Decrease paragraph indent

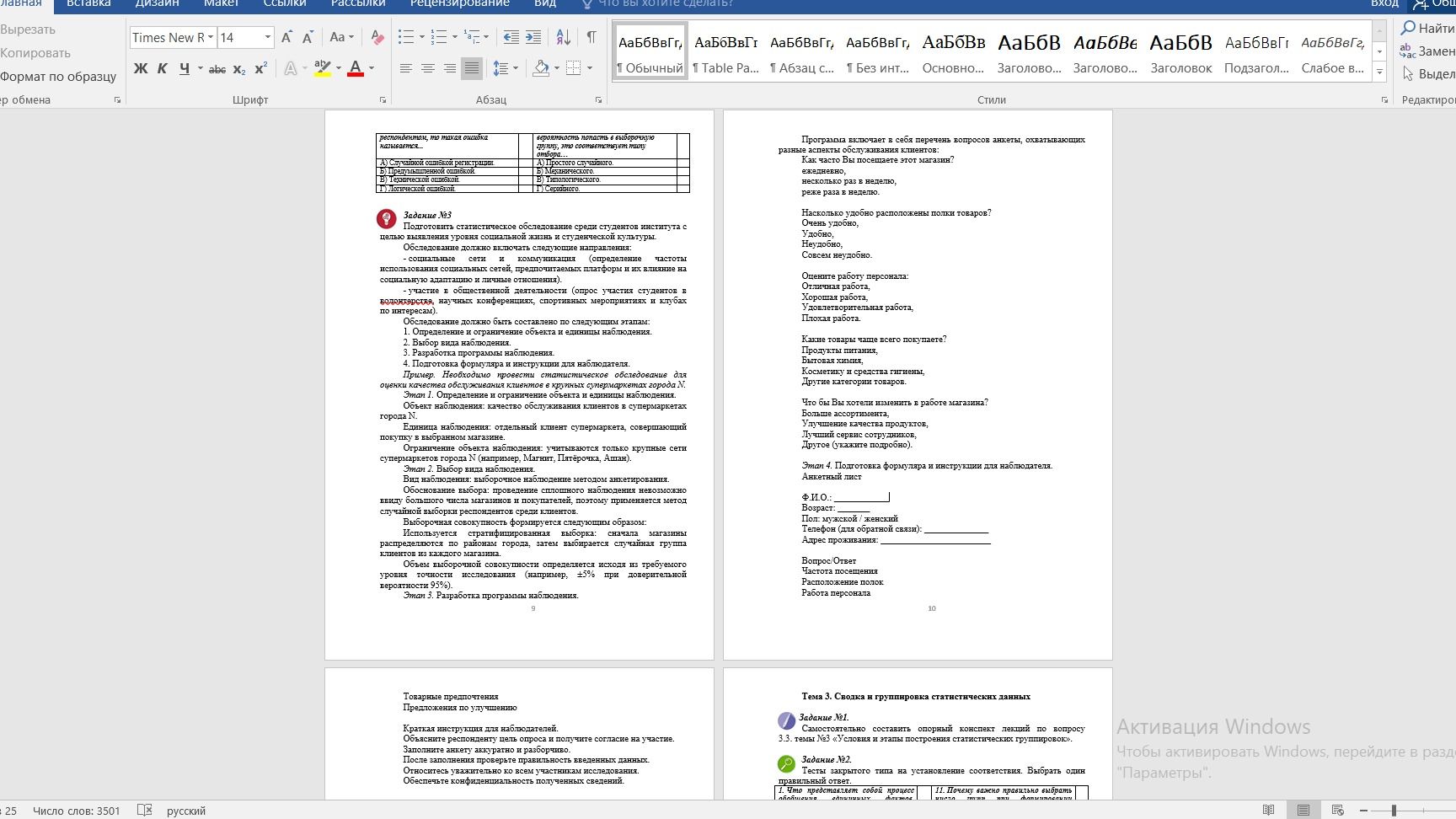click(x=511, y=37)
